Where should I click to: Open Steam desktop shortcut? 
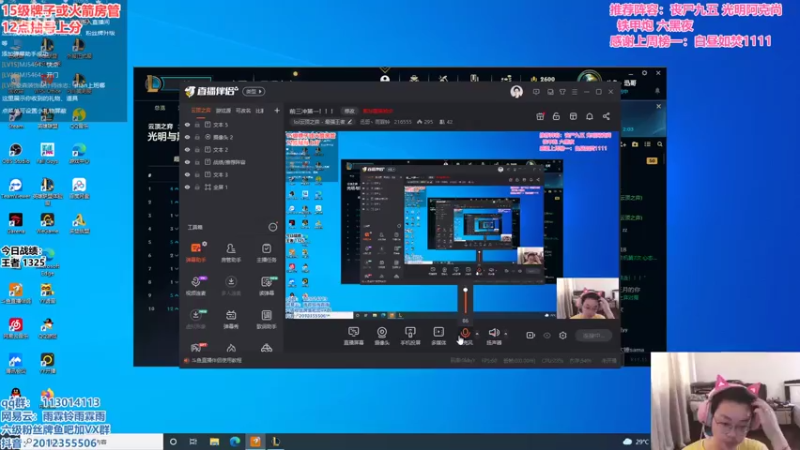click(x=16, y=118)
